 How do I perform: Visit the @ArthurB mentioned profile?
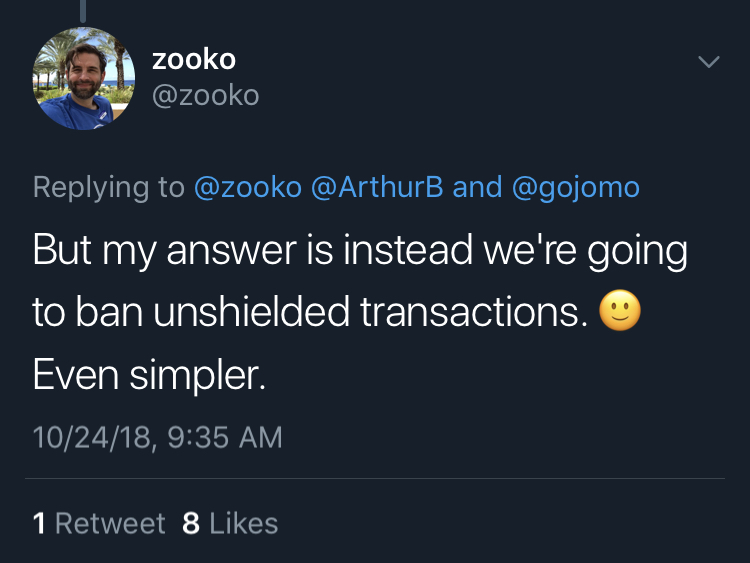(x=377, y=187)
